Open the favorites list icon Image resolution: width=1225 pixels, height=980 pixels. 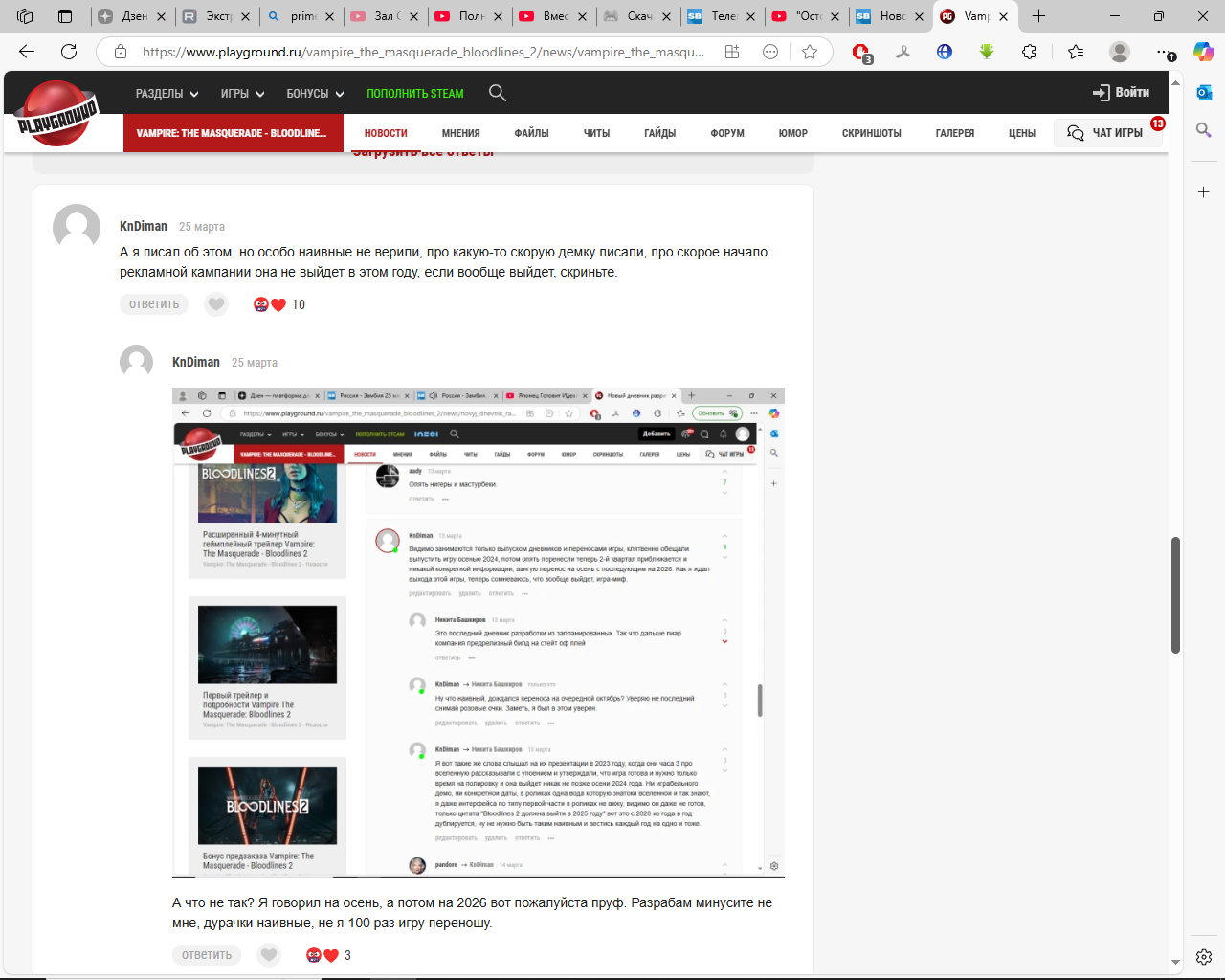[1076, 52]
